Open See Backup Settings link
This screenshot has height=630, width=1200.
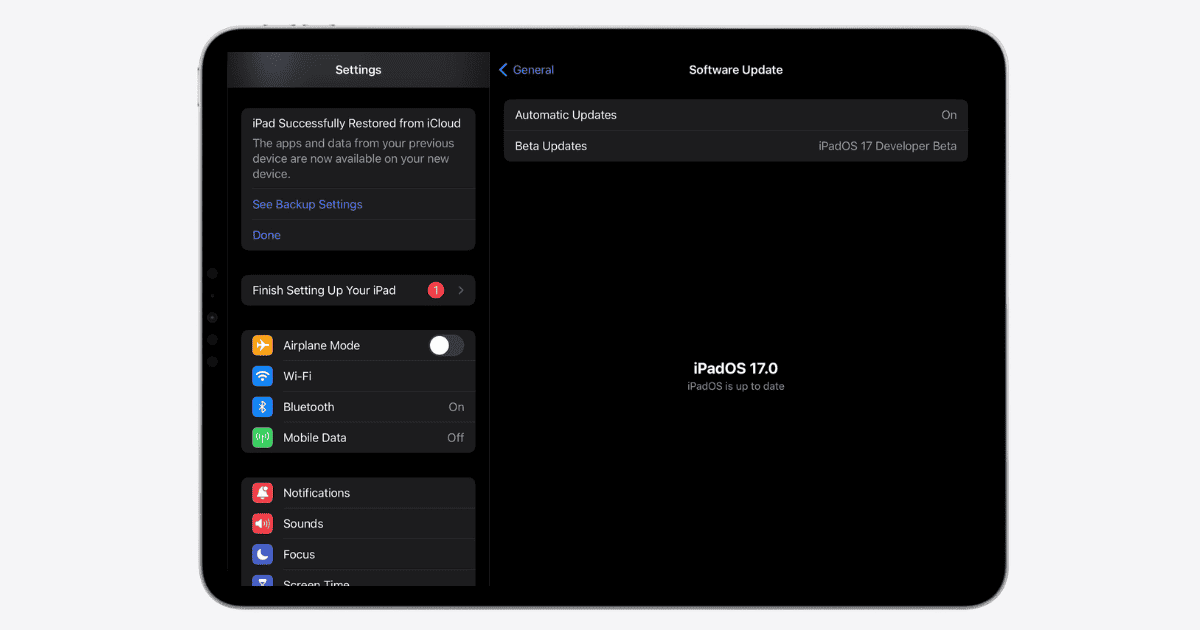(x=307, y=204)
